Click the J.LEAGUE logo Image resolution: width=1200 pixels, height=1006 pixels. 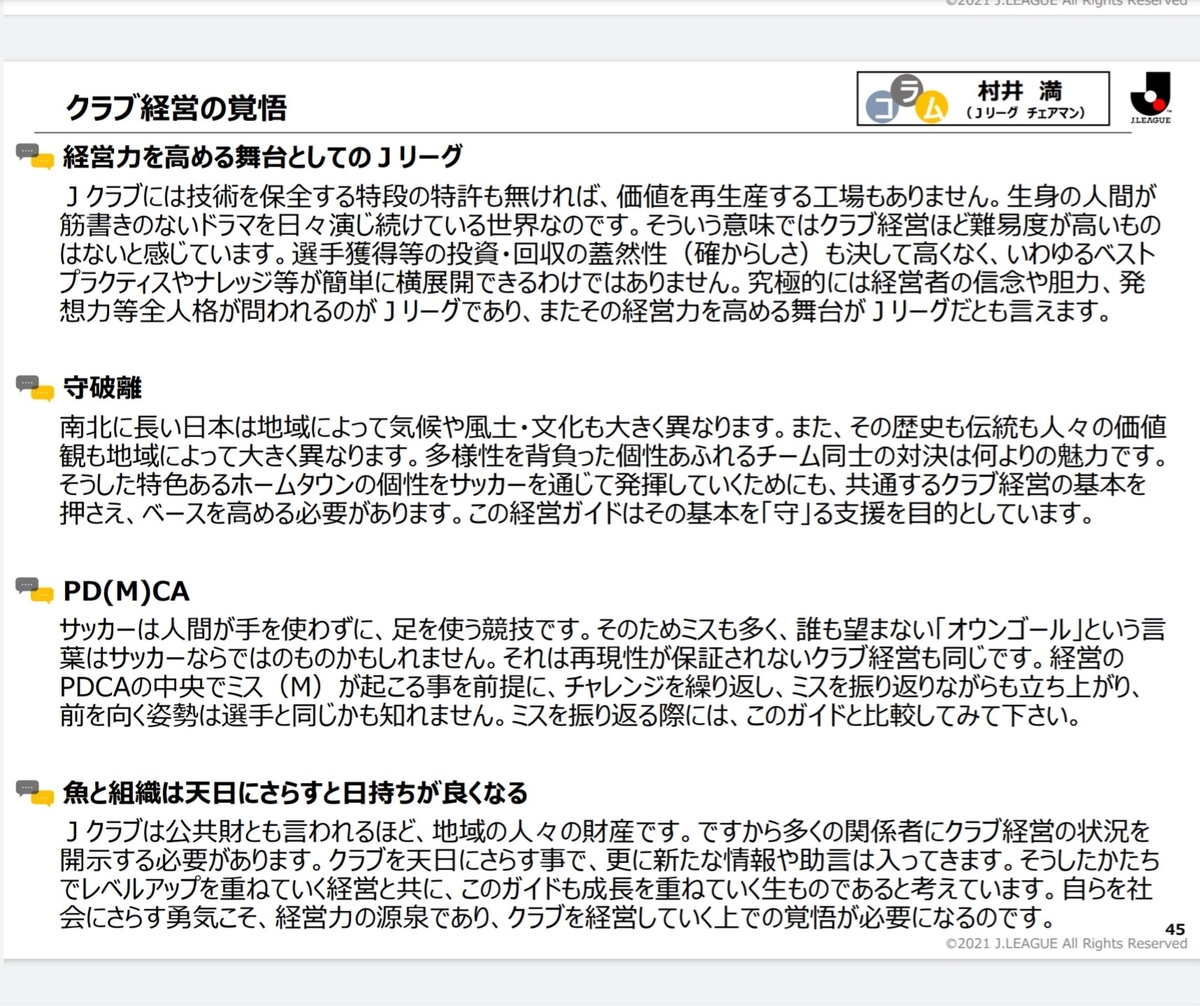click(1151, 99)
